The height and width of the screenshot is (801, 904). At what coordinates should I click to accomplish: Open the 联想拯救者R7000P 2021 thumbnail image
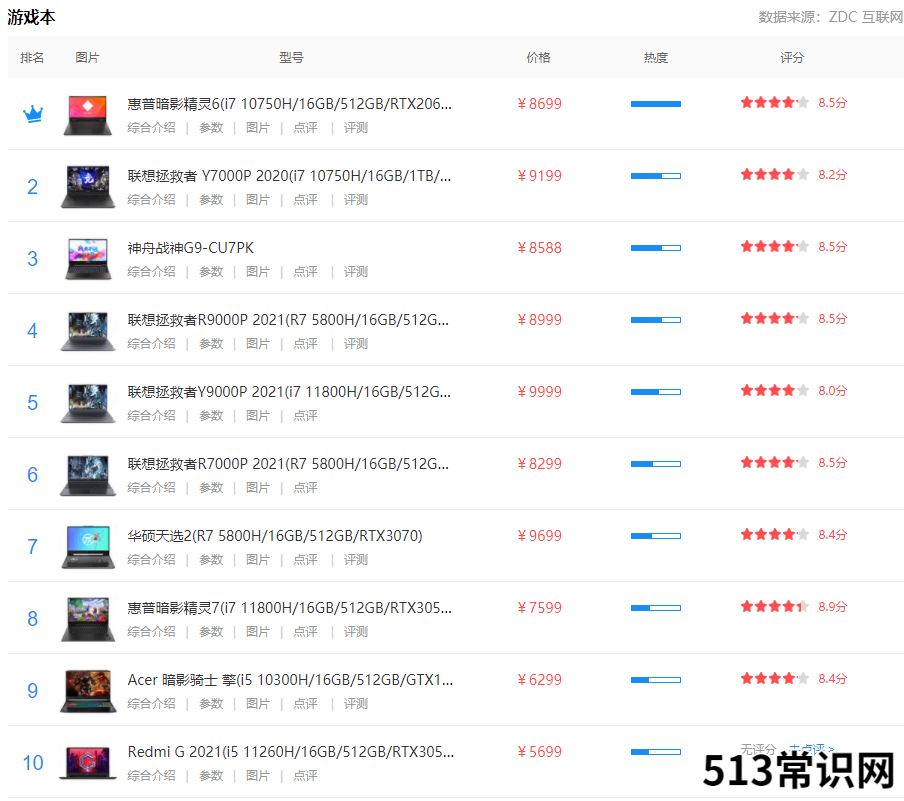click(x=88, y=475)
